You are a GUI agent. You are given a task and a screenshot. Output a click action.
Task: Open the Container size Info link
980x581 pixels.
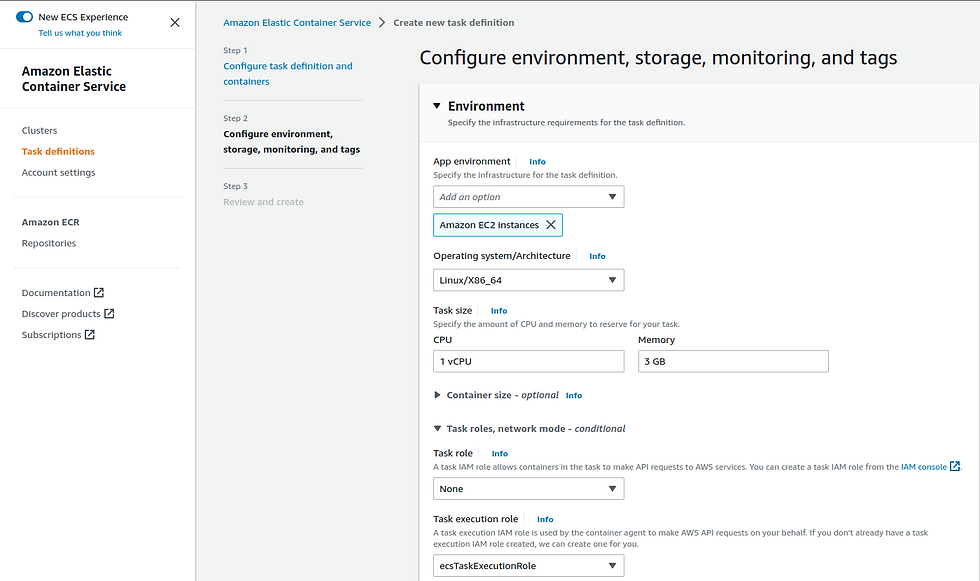(574, 395)
